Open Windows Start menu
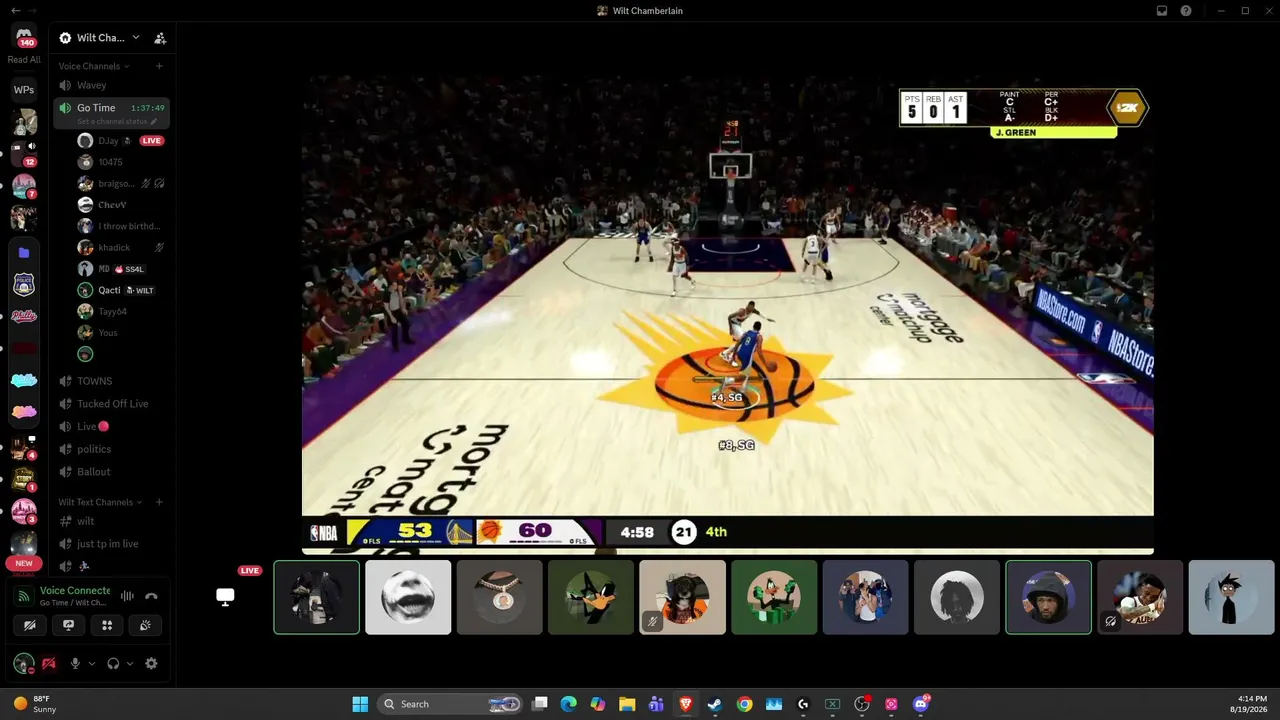 (360, 704)
